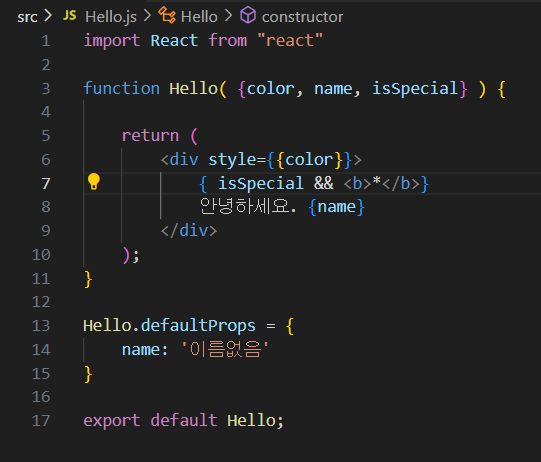Click 'isSpecial' parameter on line 3
The height and width of the screenshot is (462, 541).
coord(415,89)
